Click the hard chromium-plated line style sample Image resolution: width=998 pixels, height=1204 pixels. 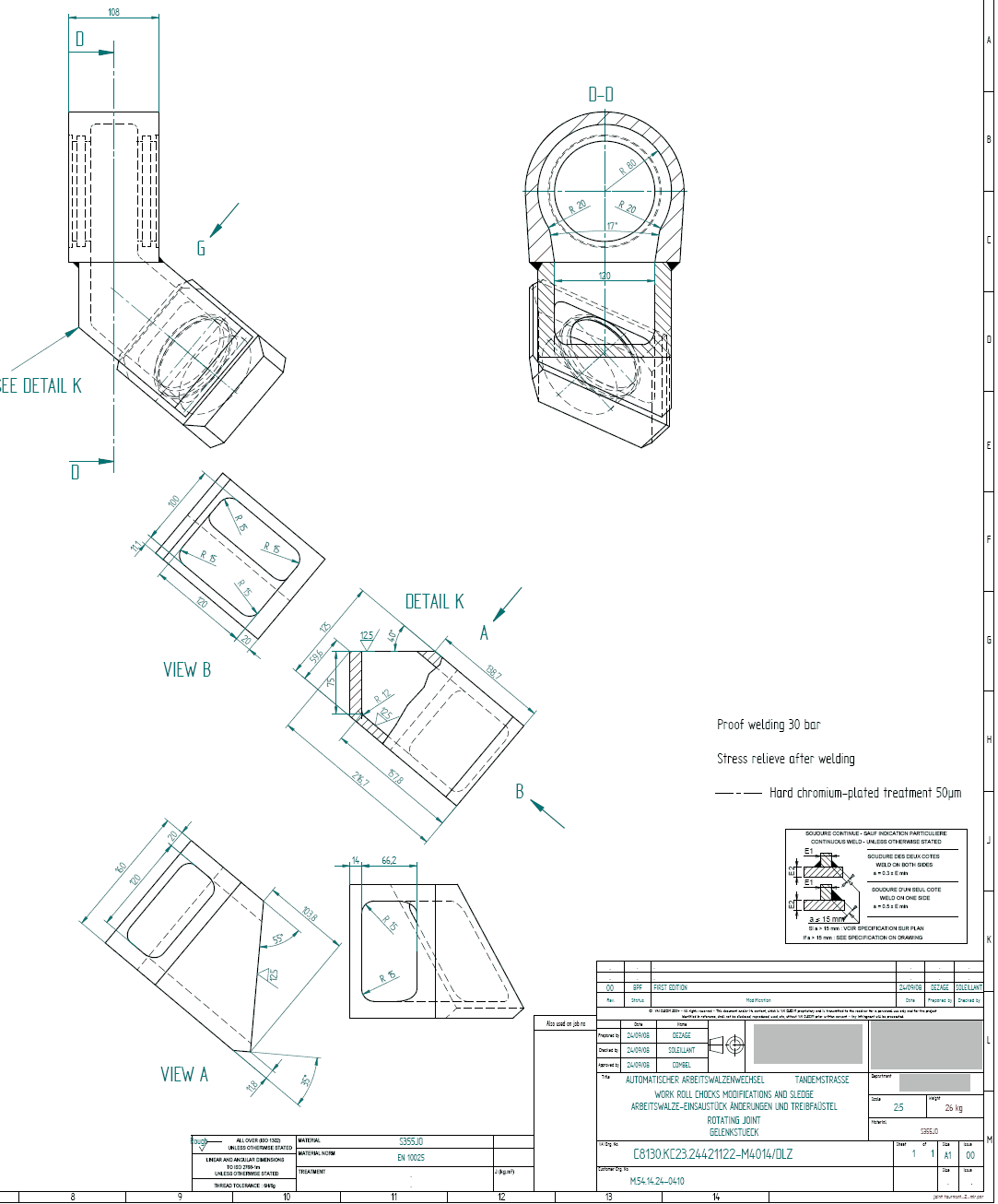738,793
